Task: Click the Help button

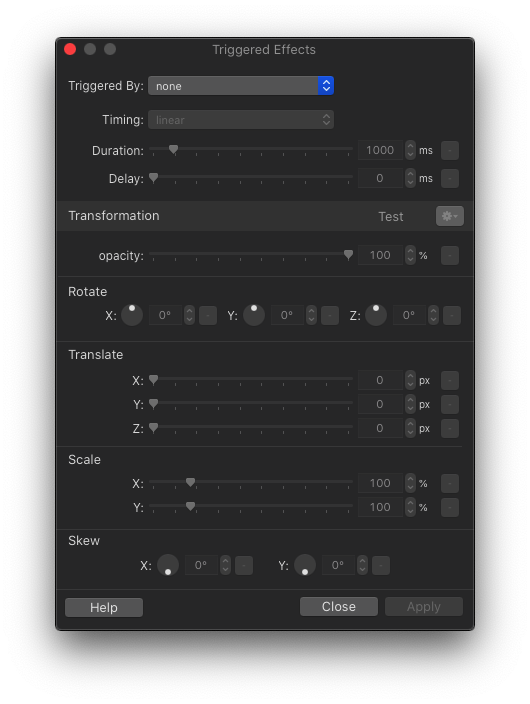Action: point(104,607)
